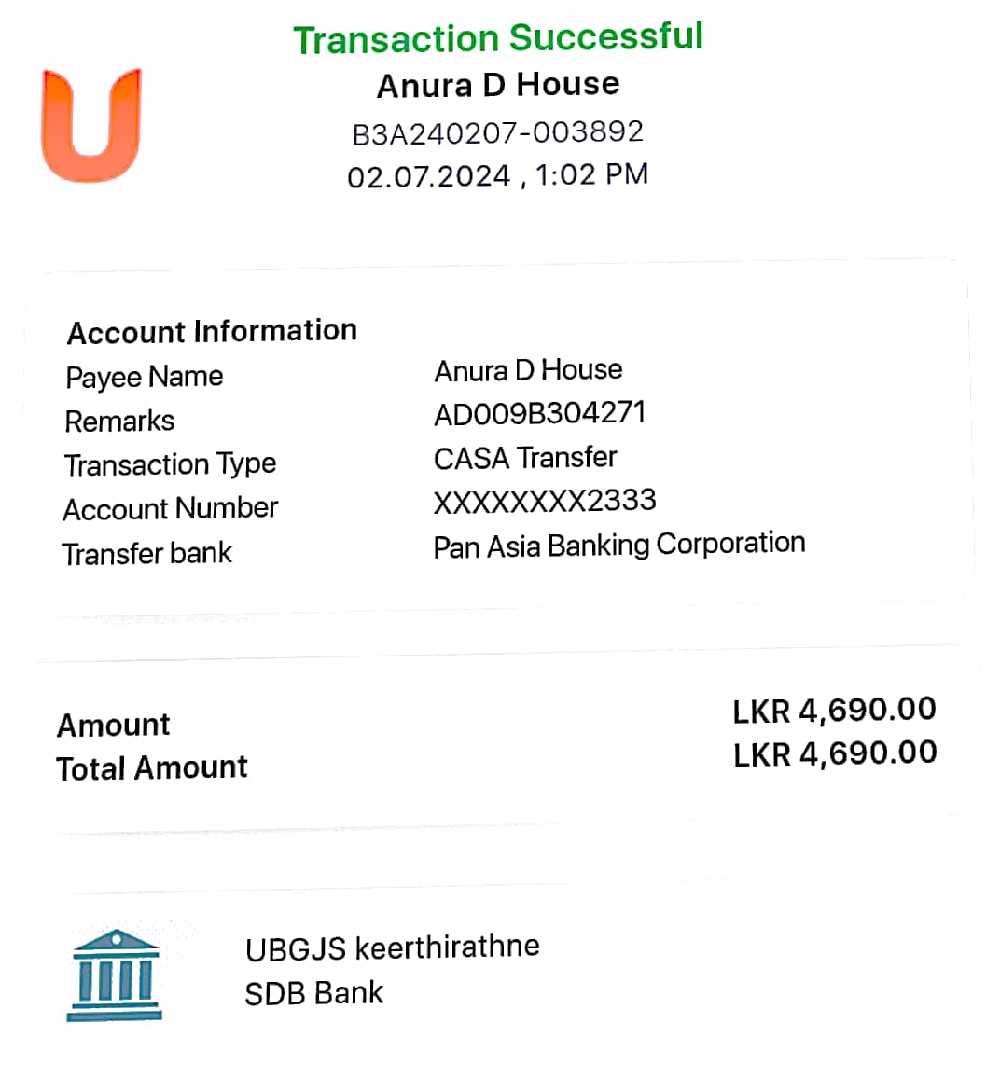
Task: Click the blue bank building icon
Action: pos(114,975)
